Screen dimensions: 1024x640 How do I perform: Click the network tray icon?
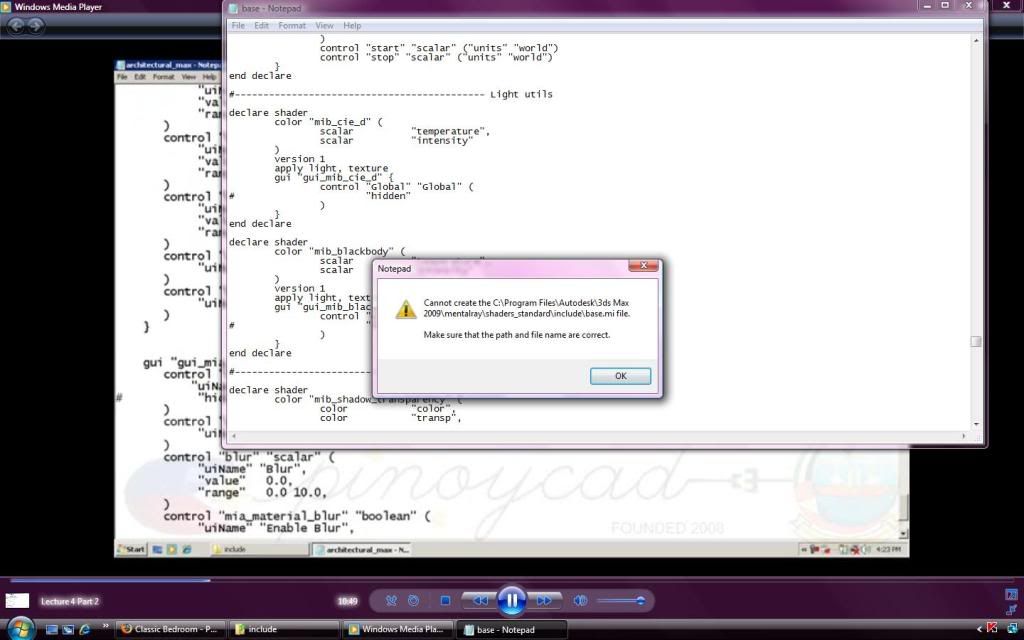pos(1012,630)
